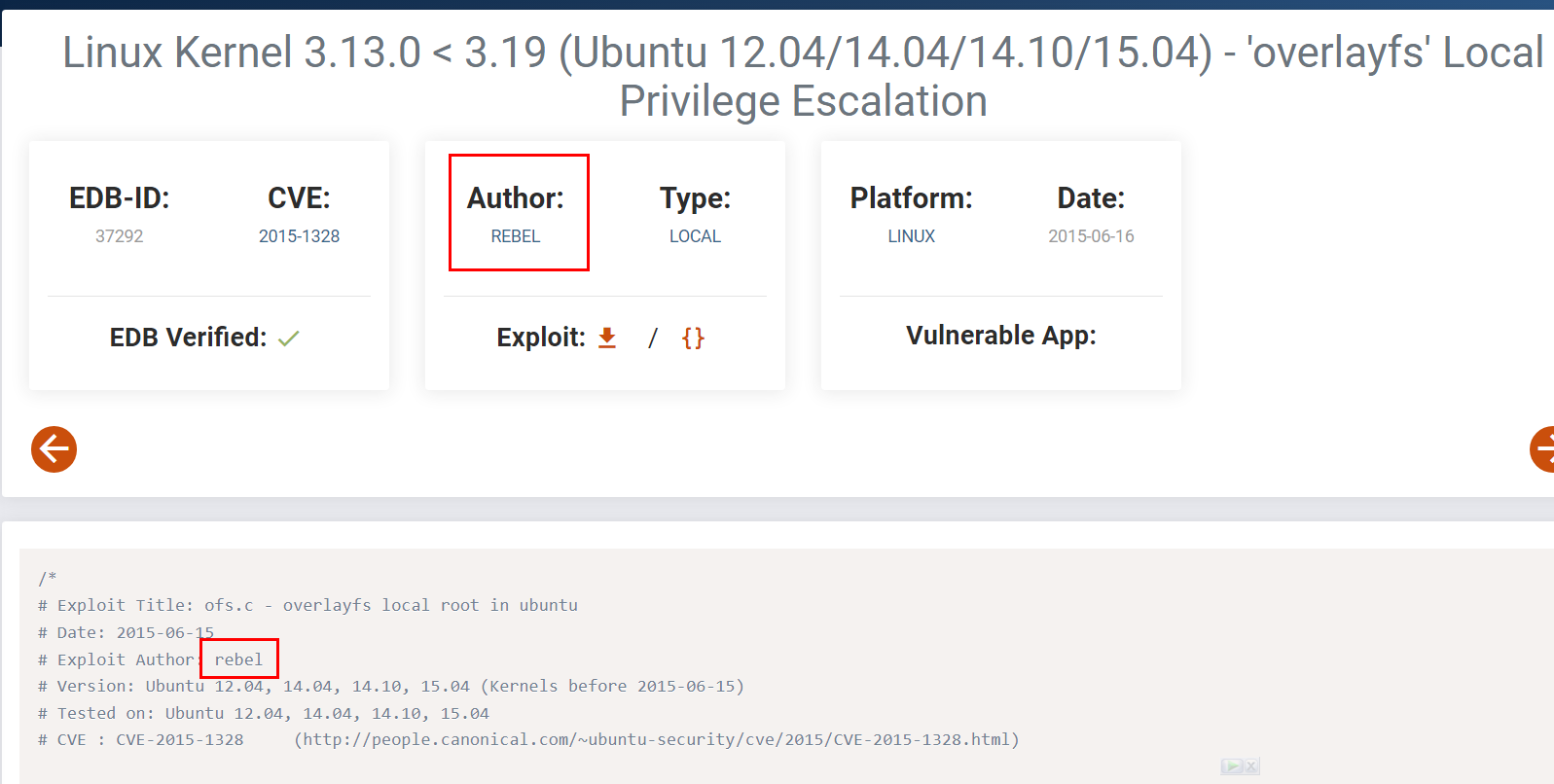This screenshot has height=784, width=1554.
Task: Click the Version comment line in code
Action: coord(391,686)
